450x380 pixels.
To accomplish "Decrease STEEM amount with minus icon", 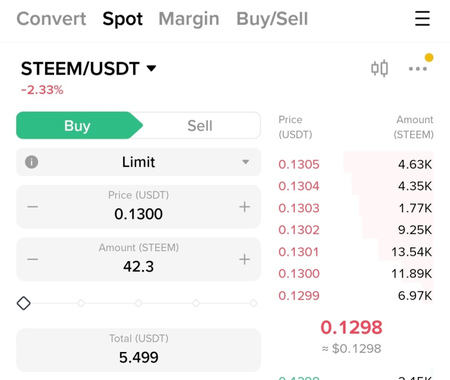I will coord(33,259).
